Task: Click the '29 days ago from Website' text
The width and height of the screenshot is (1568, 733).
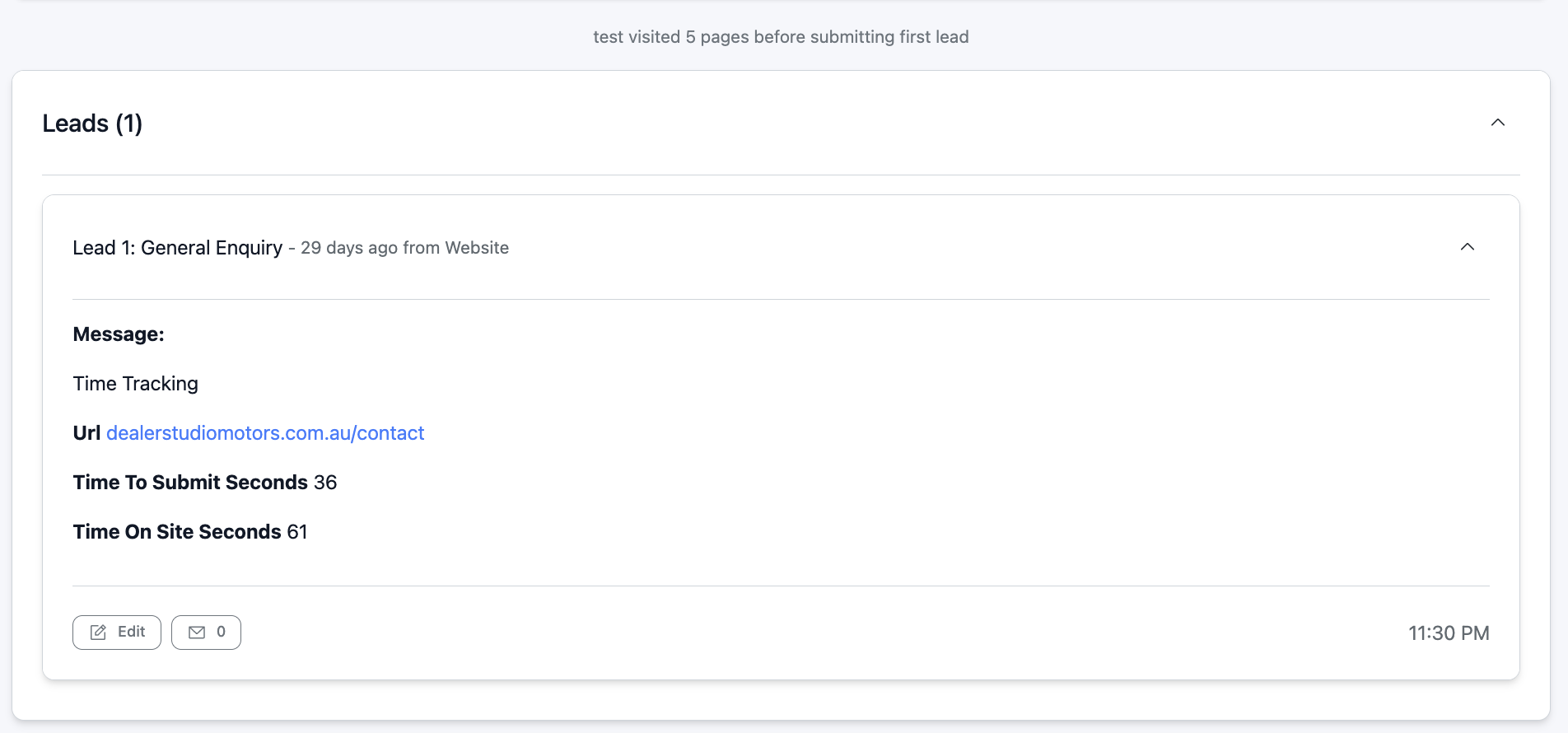Action: [x=404, y=248]
